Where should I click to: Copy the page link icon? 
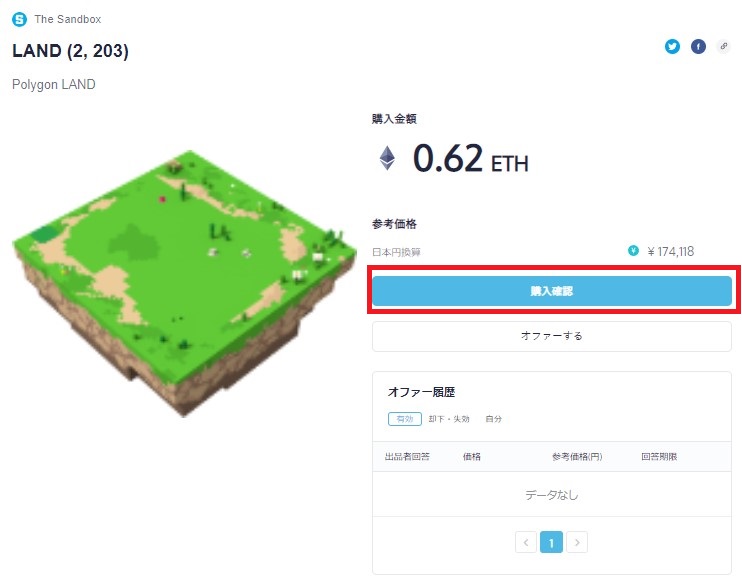click(724, 46)
